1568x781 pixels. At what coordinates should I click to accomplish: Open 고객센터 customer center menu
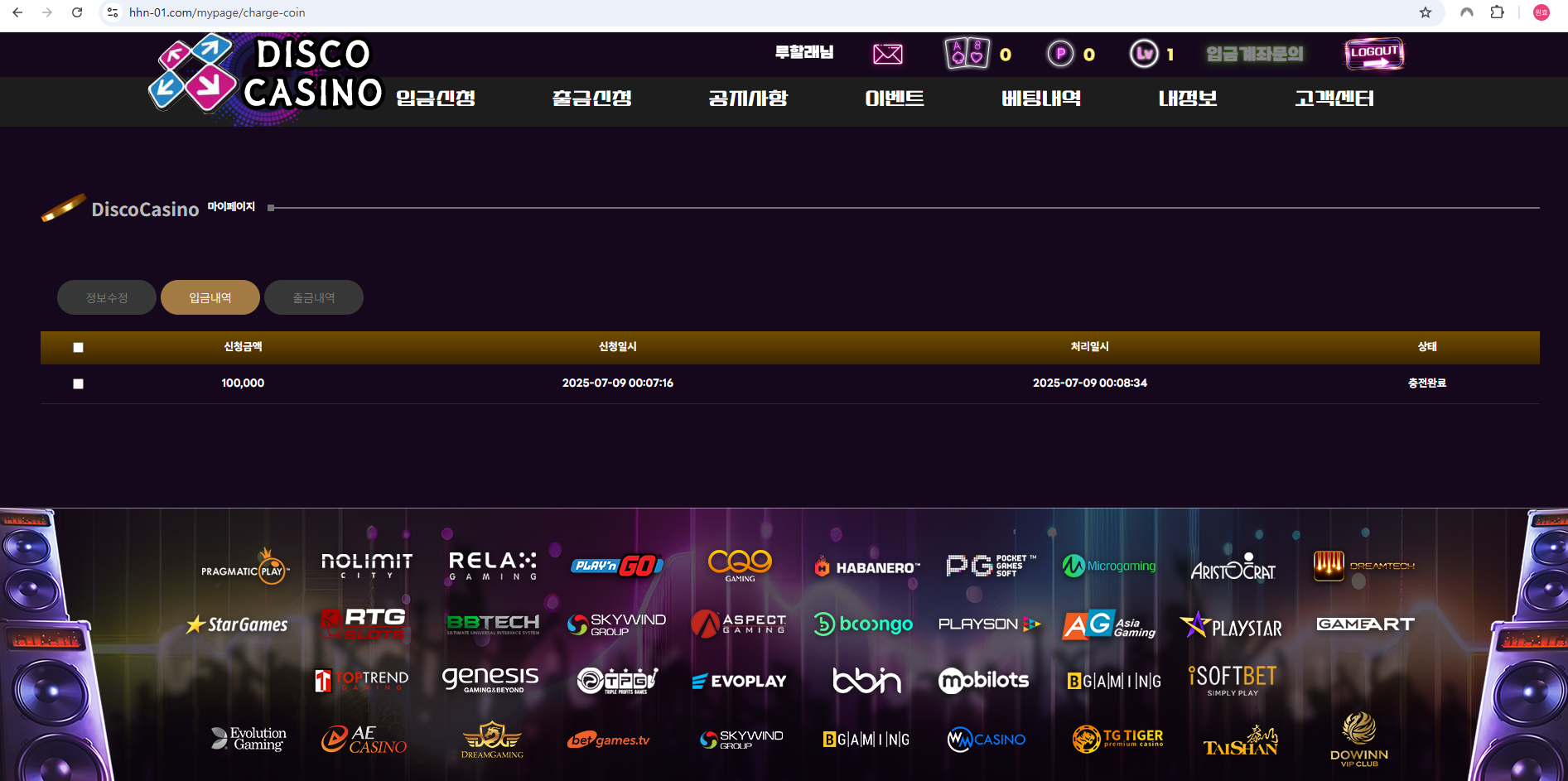(x=1334, y=98)
